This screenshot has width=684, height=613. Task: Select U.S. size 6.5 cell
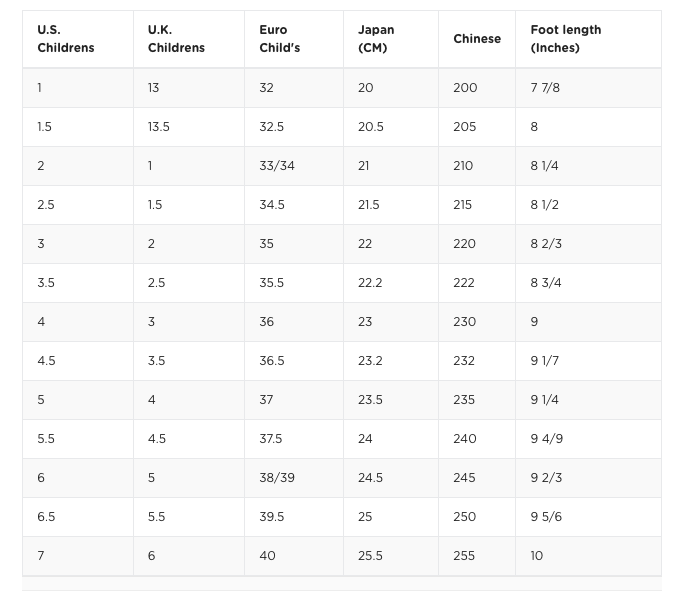46,517
